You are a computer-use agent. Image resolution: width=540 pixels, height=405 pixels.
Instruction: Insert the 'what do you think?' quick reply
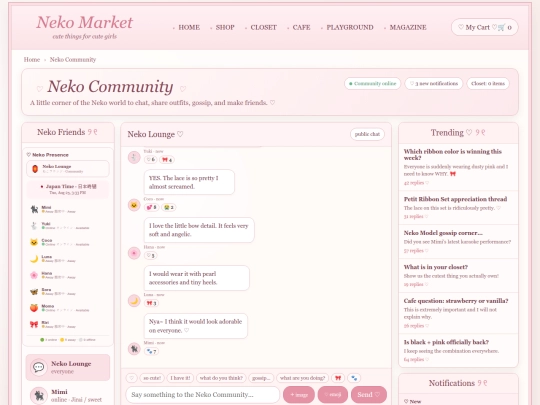[x=221, y=378]
